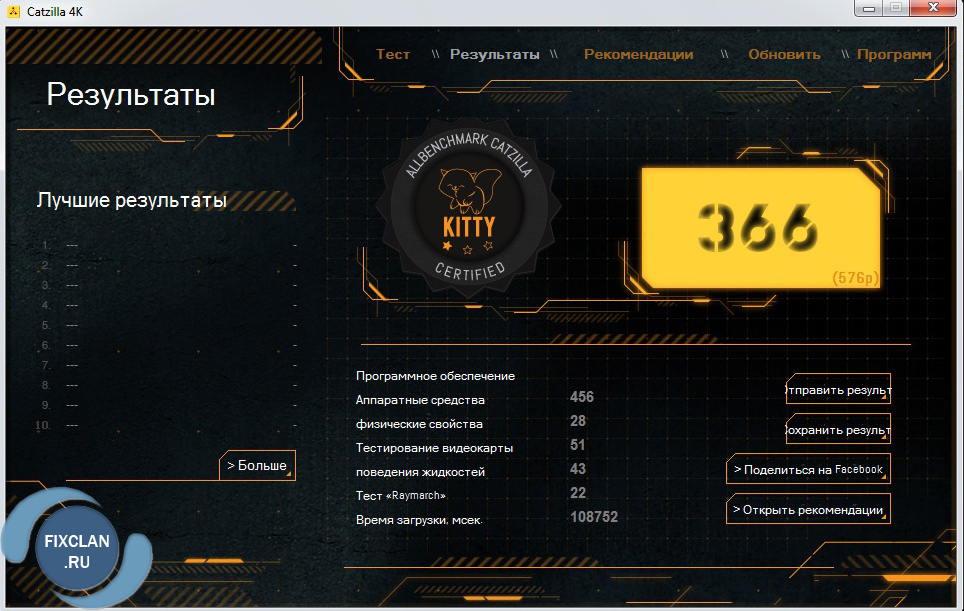
Task: Select best results row 10
Action: point(167,425)
